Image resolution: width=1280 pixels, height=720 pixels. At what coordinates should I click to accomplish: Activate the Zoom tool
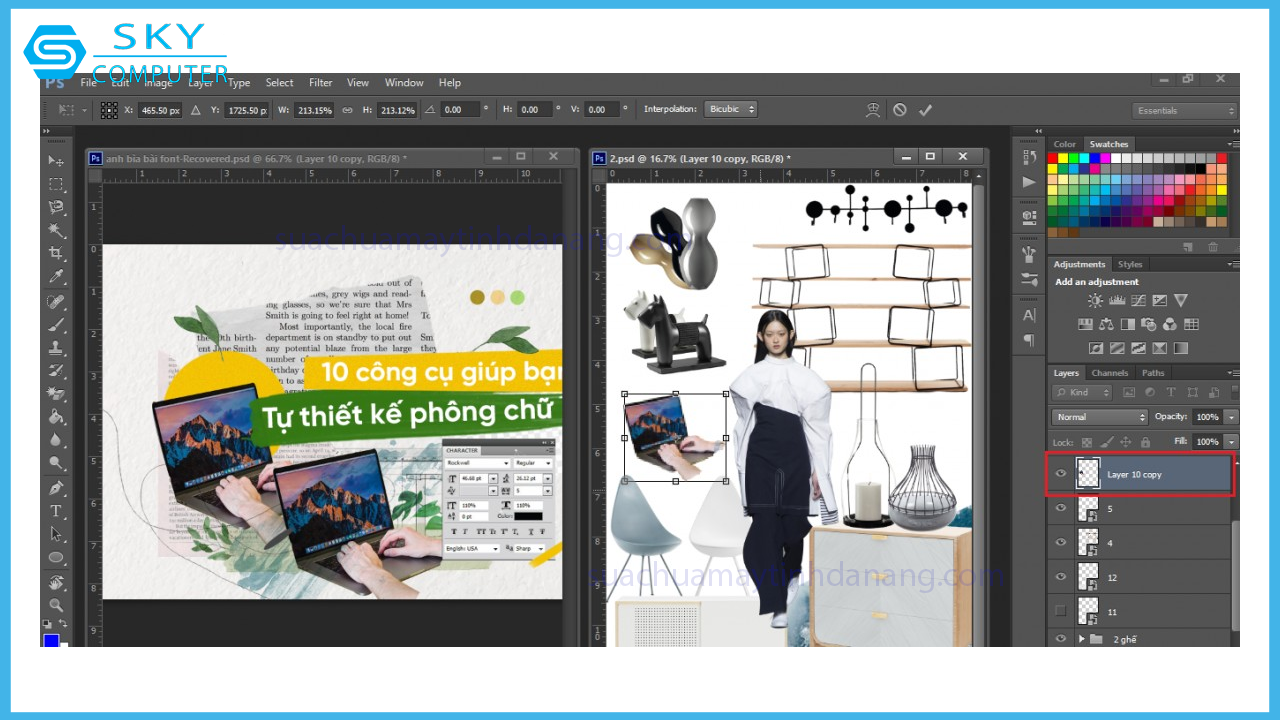coord(56,605)
